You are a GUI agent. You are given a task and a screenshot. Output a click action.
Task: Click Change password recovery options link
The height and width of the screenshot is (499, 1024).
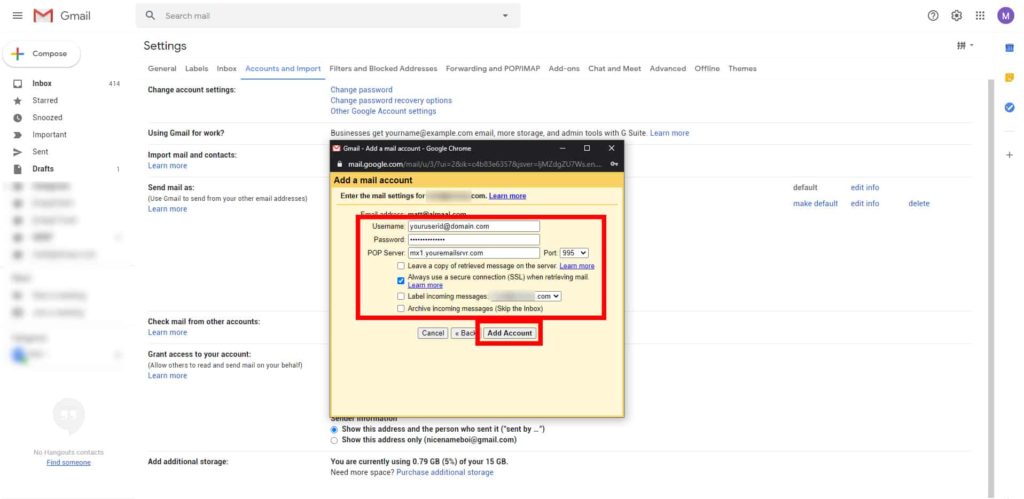(x=391, y=101)
